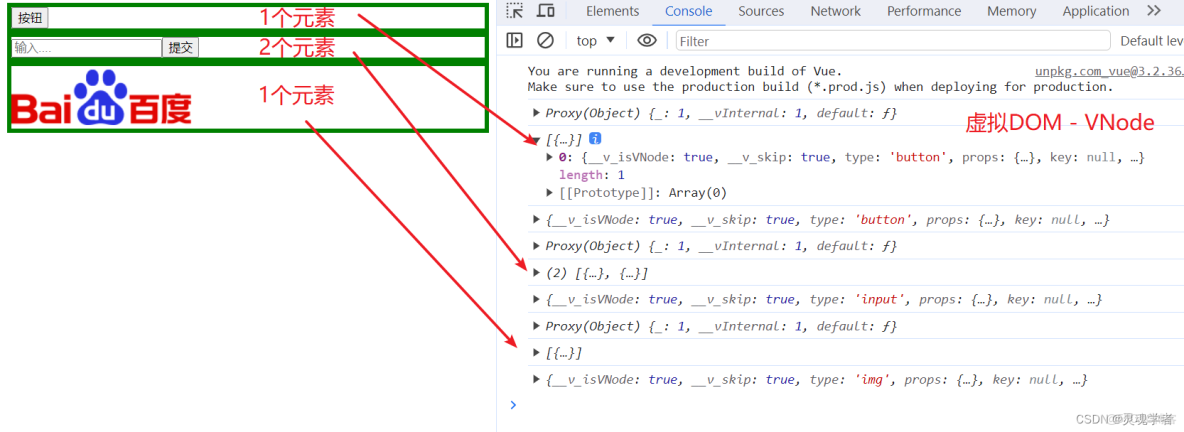Image resolution: width=1184 pixels, height=432 pixels.
Task: Select the 'length: 1' property row
Action: click(x=592, y=175)
